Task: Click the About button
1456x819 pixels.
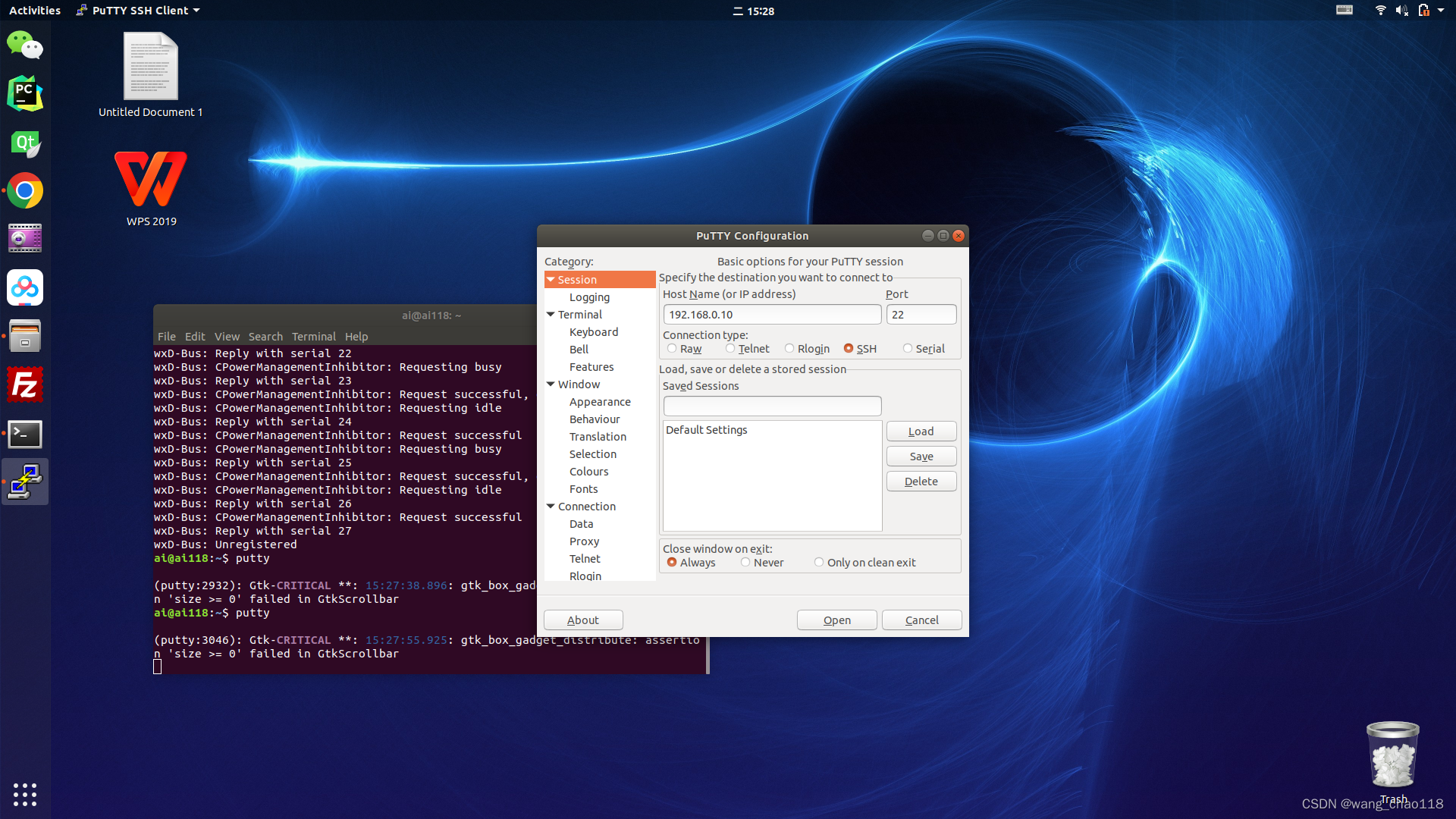Action: click(x=583, y=620)
